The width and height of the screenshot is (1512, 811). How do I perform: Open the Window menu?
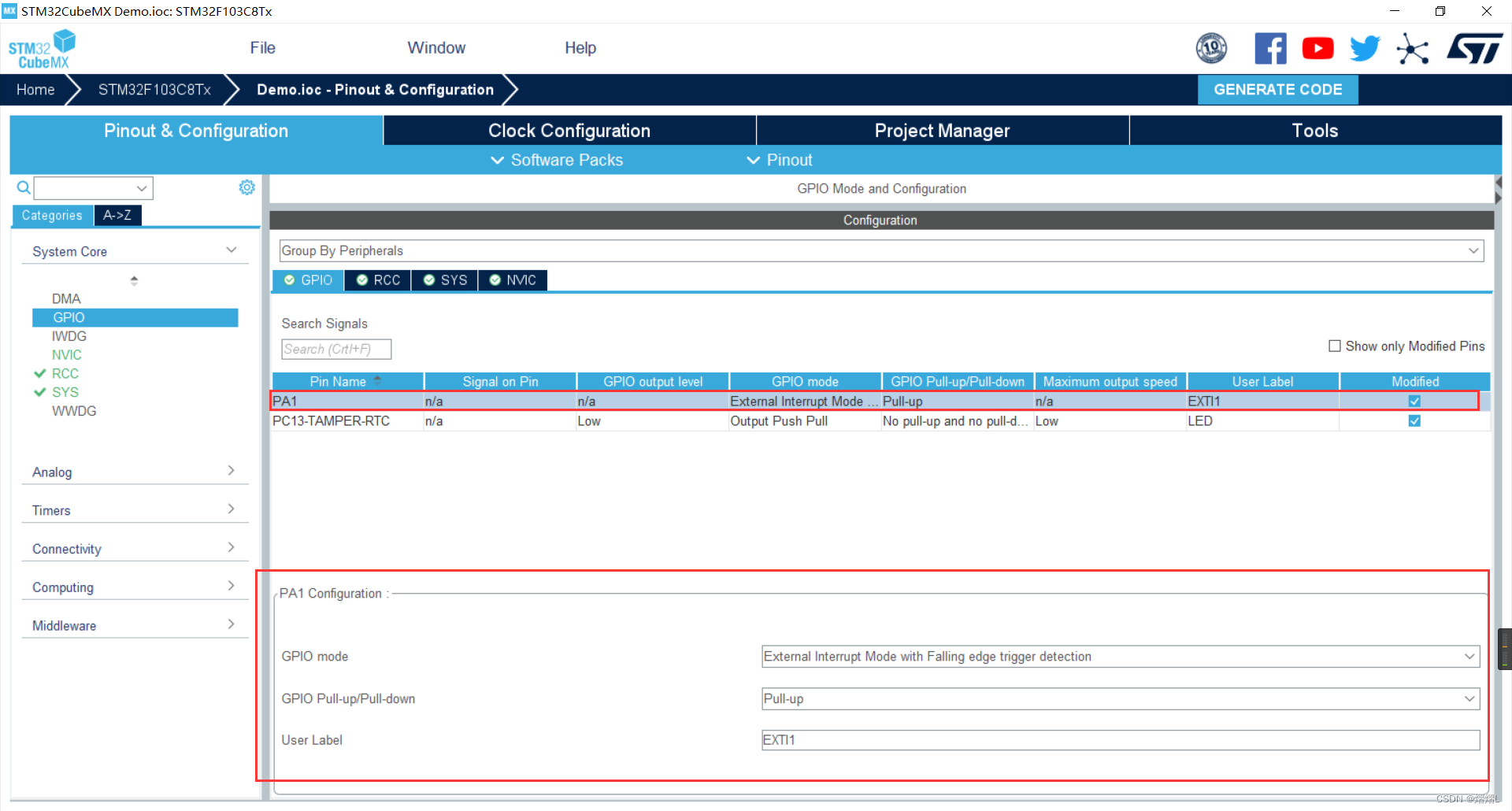pyautogui.click(x=436, y=48)
